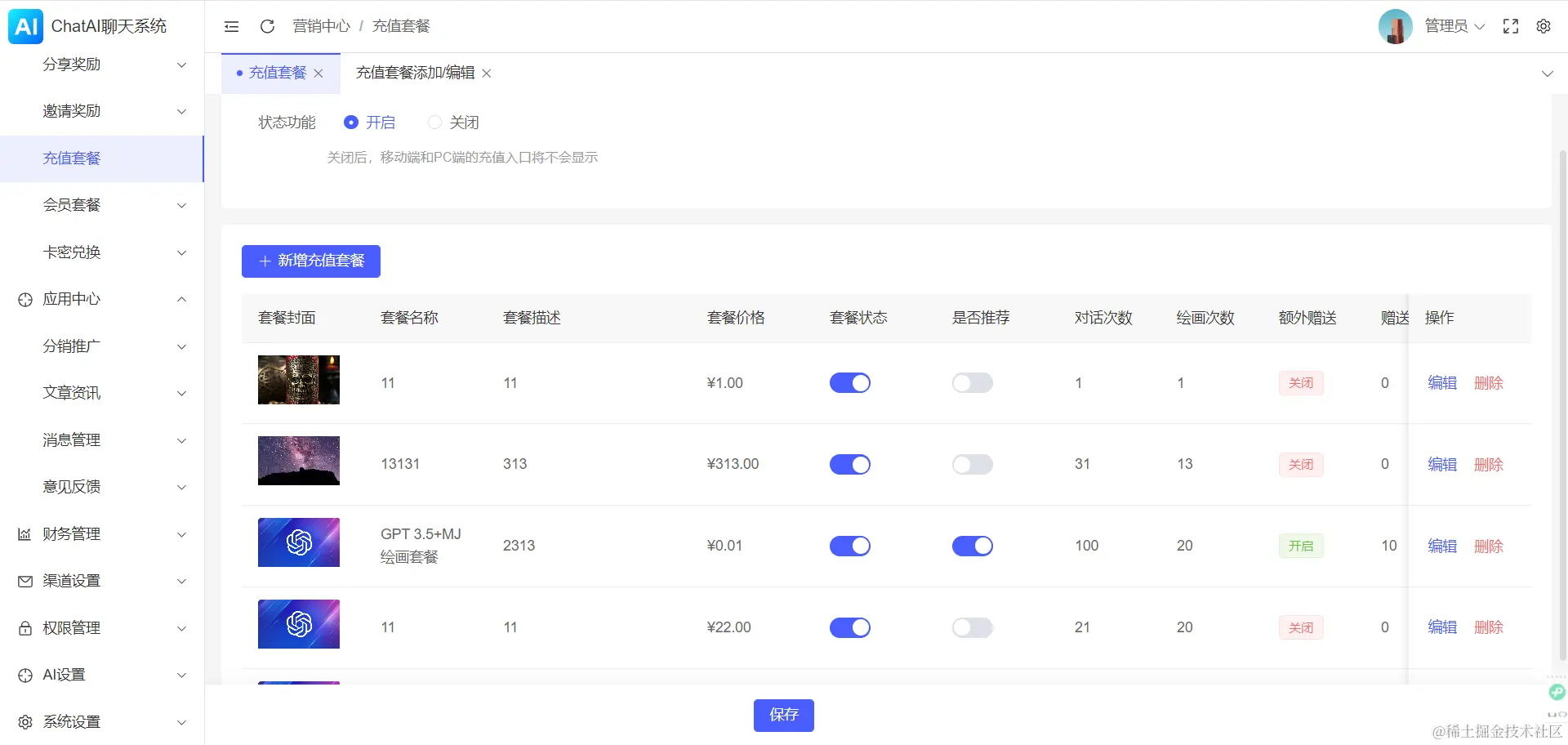
Task: Edit the ¥1.00 package row
Action: pyautogui.click(x=1442, y=383)
